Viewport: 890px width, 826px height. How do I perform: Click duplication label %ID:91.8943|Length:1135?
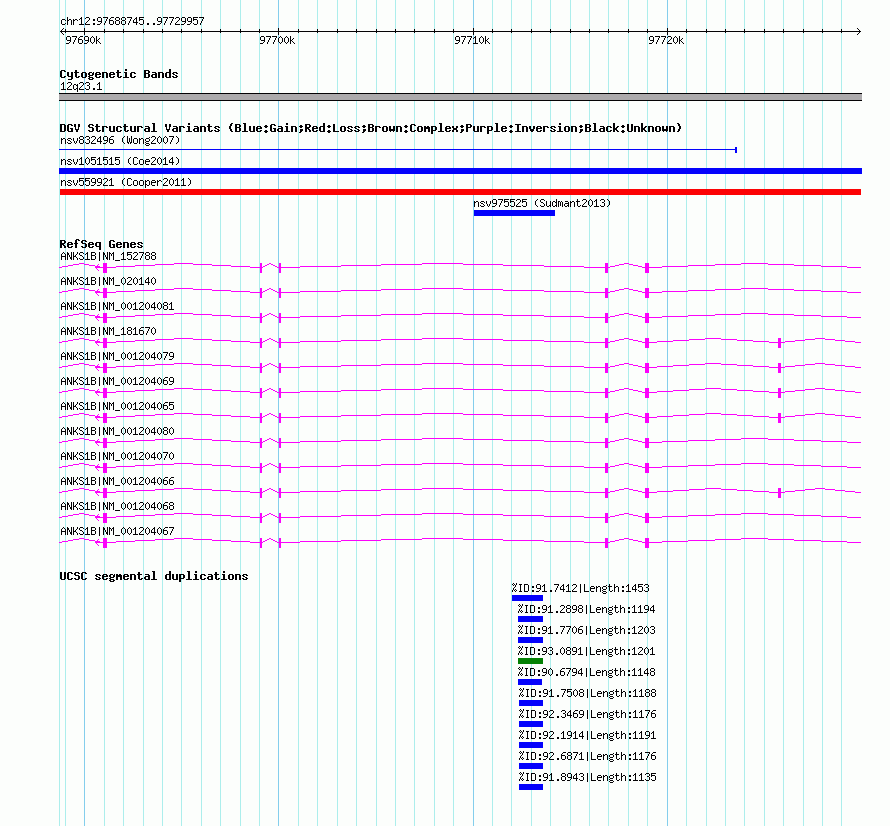coord(587,778)
